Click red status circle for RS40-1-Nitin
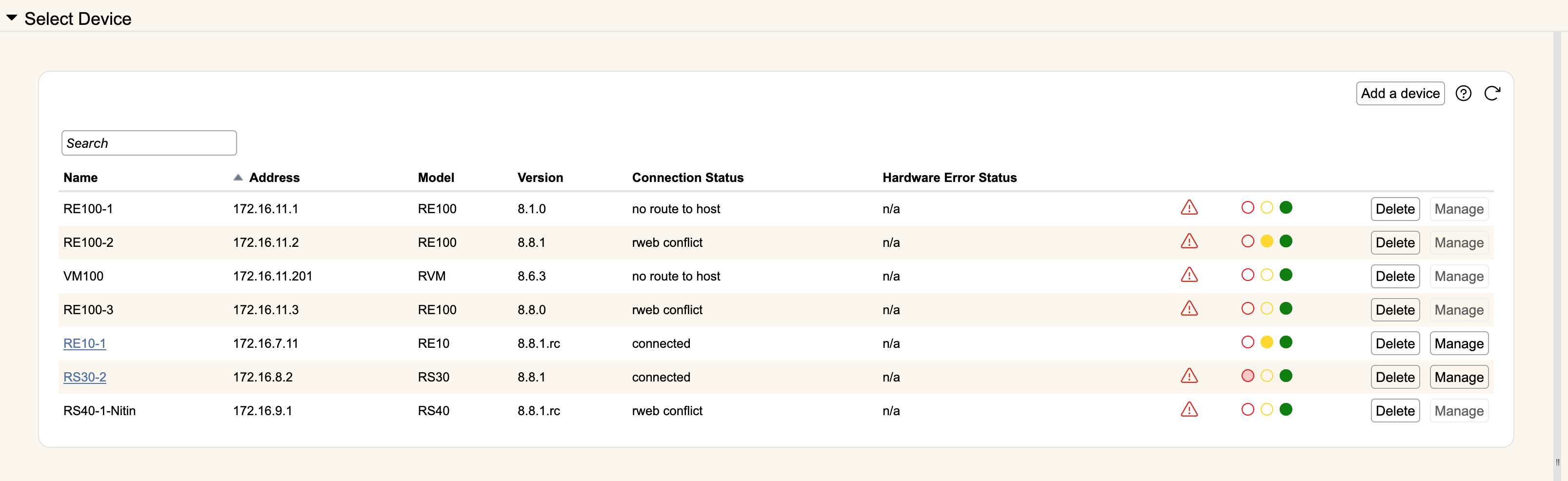Image resolution: width=1568 pixels, height=481 pixels. pyautogui.click(x=1248, y=409)
